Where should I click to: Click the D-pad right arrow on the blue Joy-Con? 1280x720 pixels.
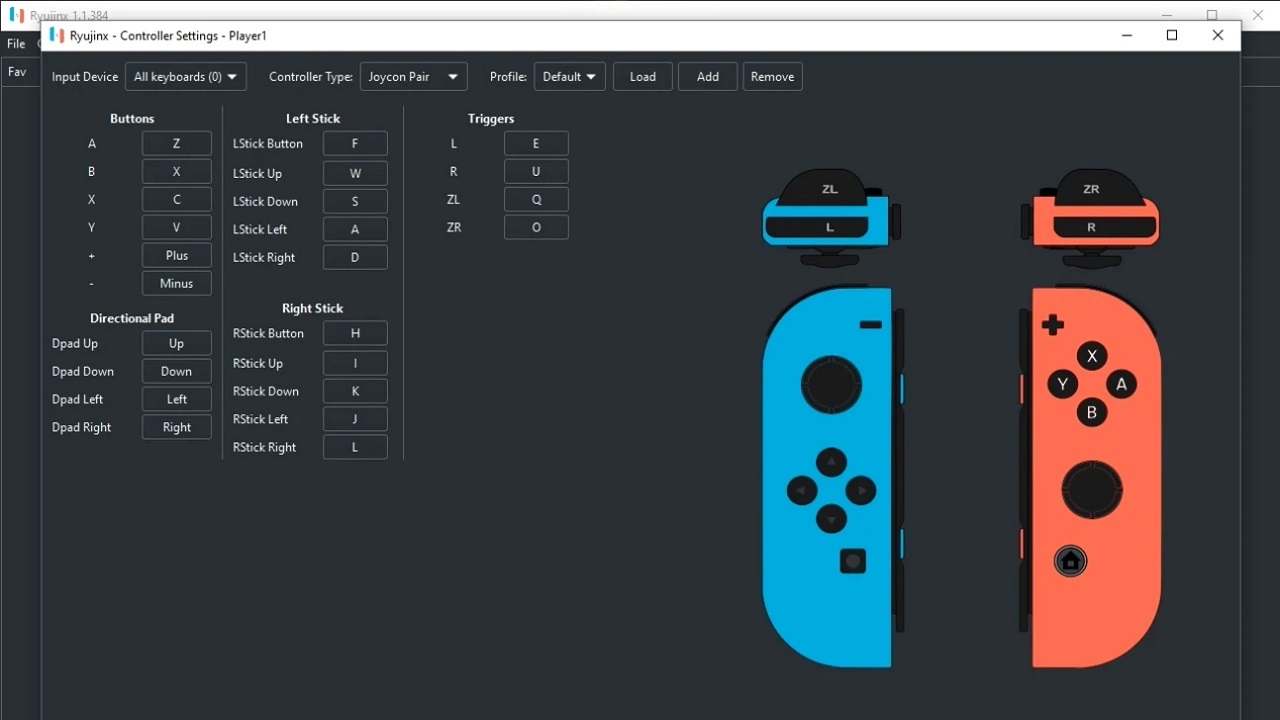(x=861, y=490)
